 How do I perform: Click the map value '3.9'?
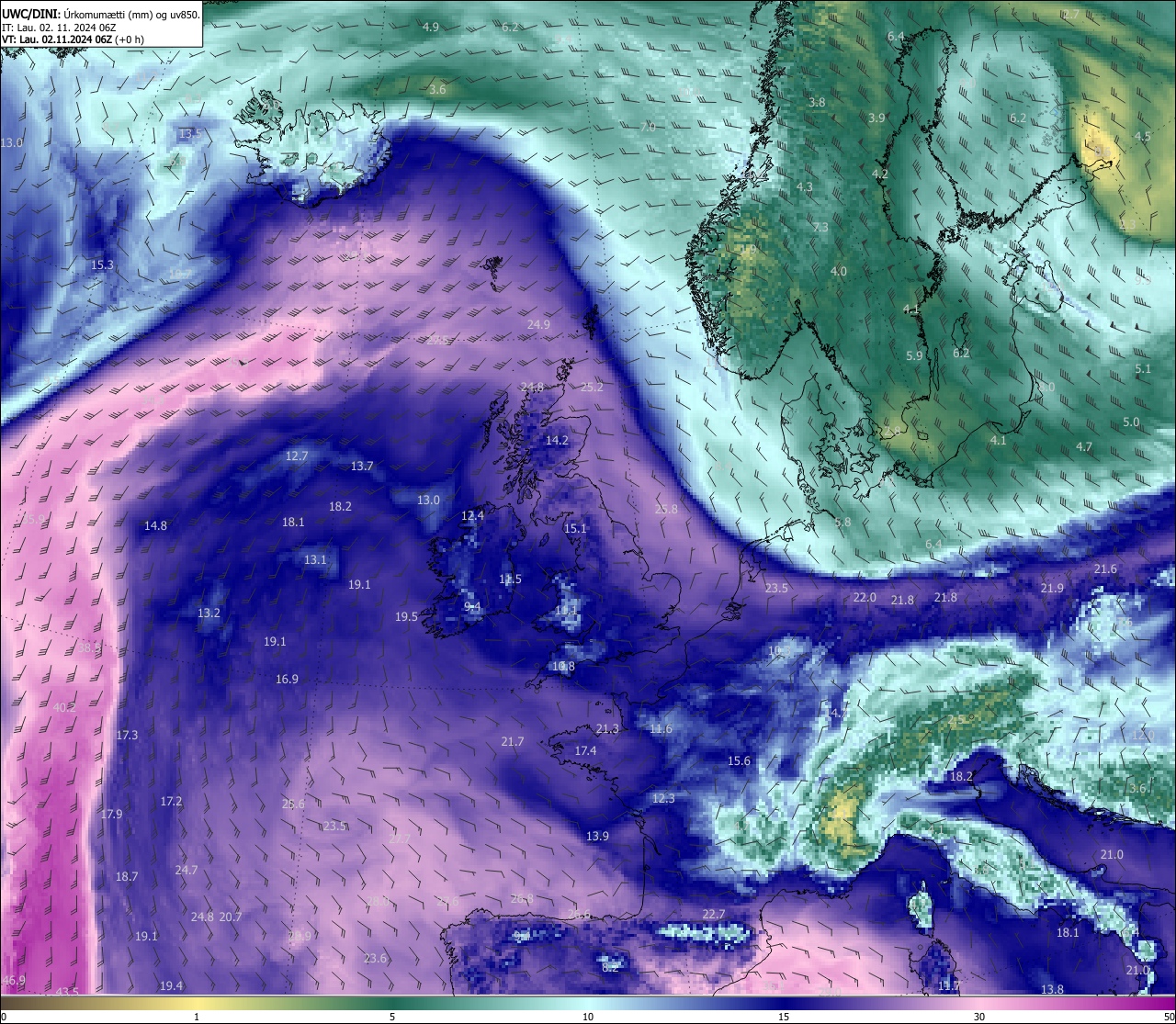(x=876, y=118)
